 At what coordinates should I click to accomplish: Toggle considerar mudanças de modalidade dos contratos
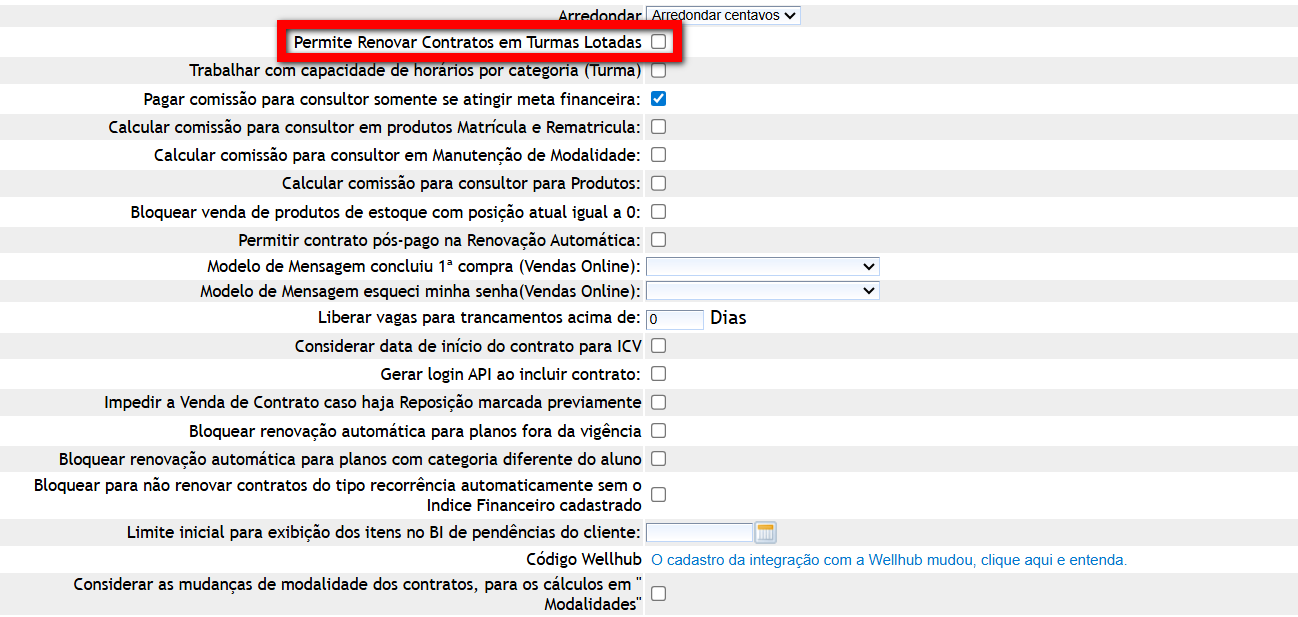pyautogui.click(x=658, y=594)
